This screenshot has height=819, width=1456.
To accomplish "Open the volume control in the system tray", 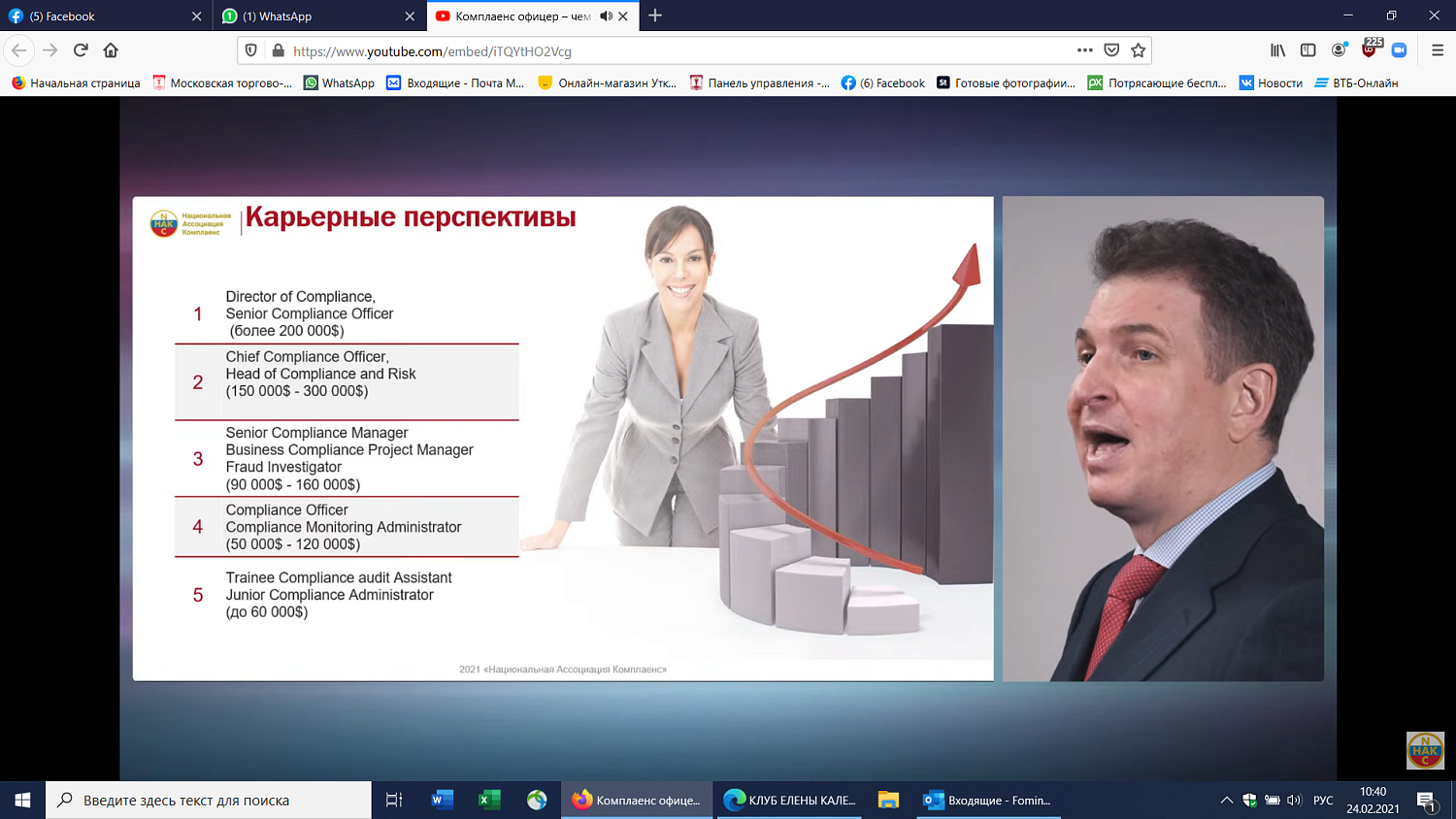I will point(1292,800).
